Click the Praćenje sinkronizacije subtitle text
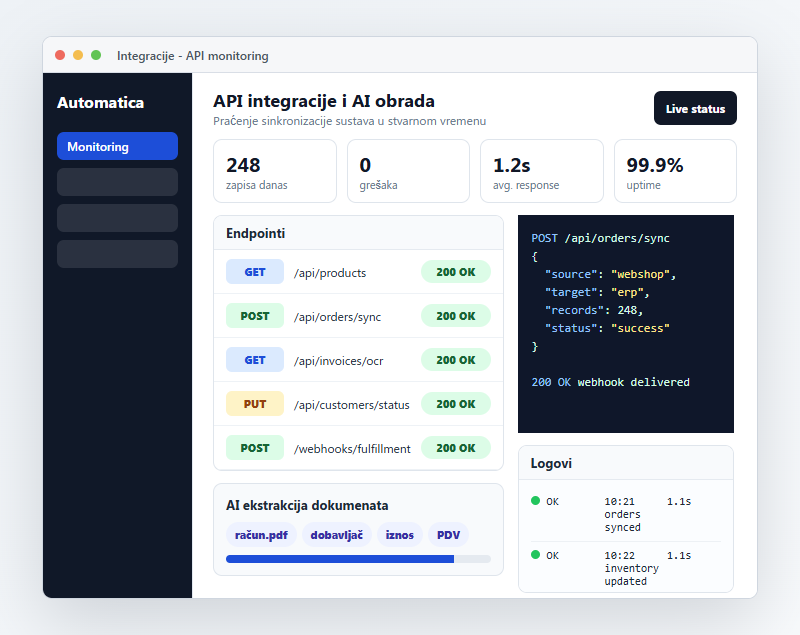This screenshot has width=800, height=635. [x=349, y=121]
